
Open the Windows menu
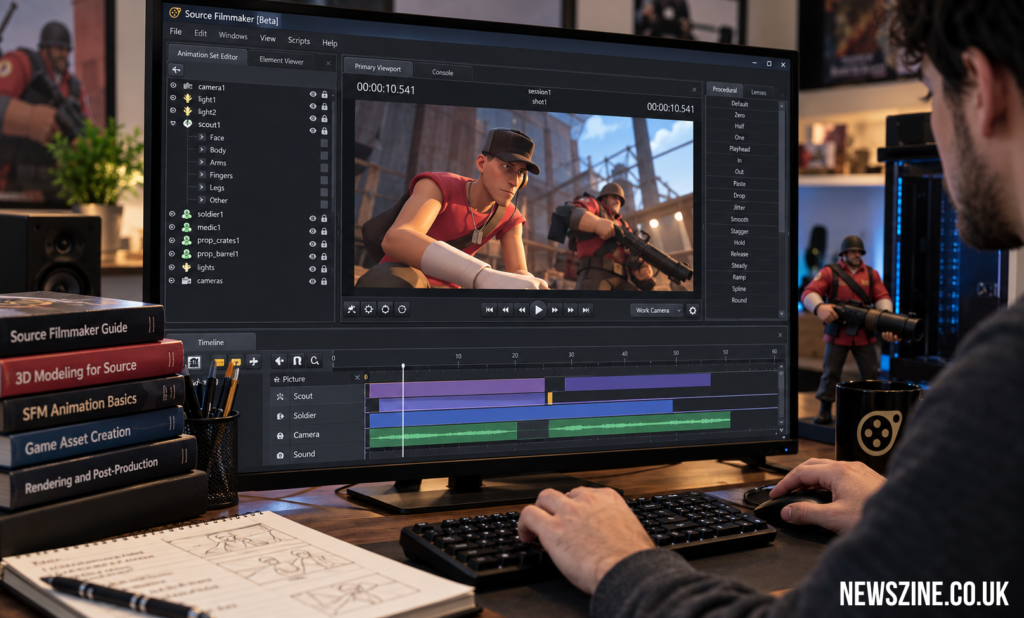pos(232,35)
